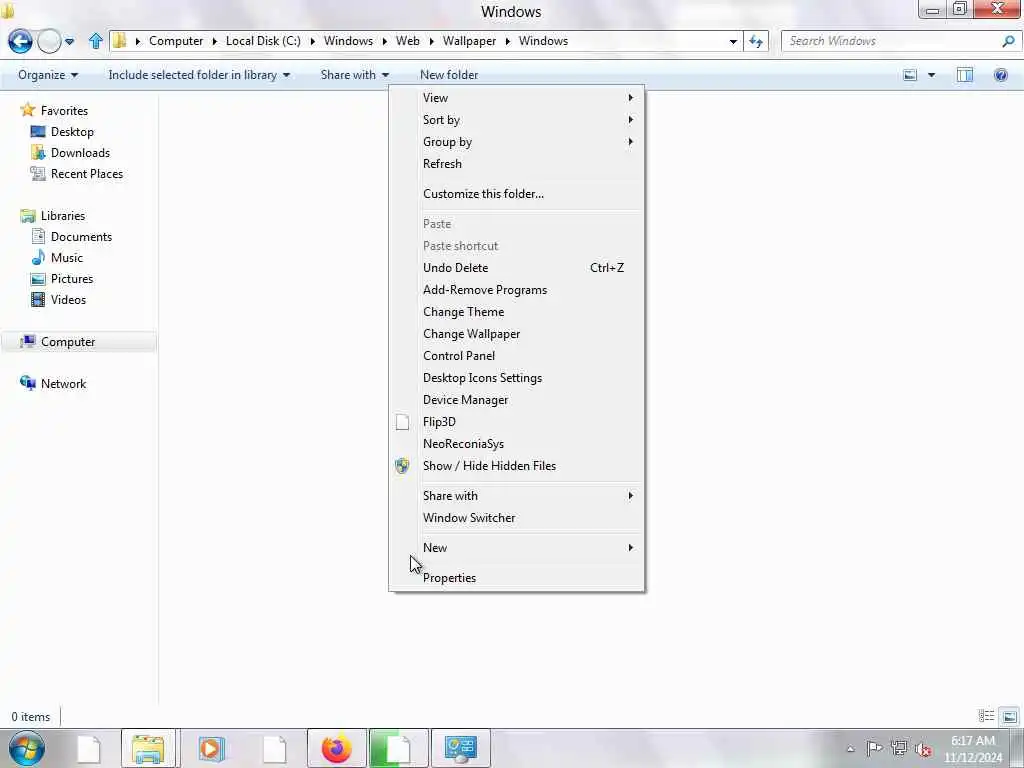Click Computer in the address breadcrumb
The image size is (1024, 768).
[x=176, y=41]
